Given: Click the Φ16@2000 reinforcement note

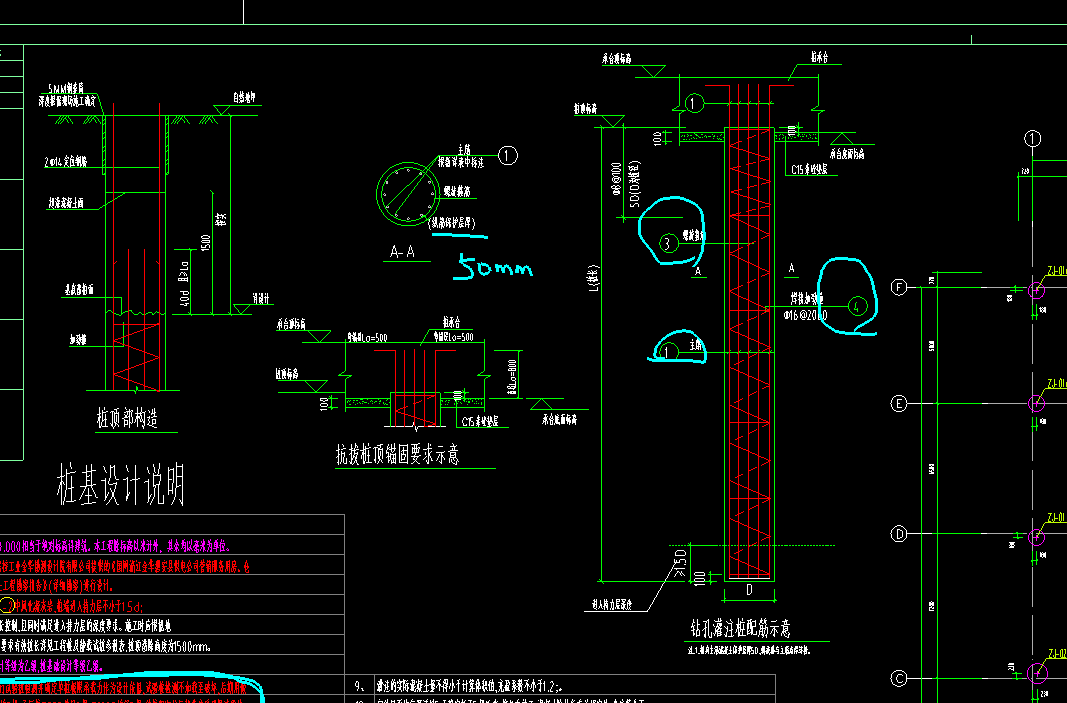Looking at the screenshot, I should click(x=806, y=315).
